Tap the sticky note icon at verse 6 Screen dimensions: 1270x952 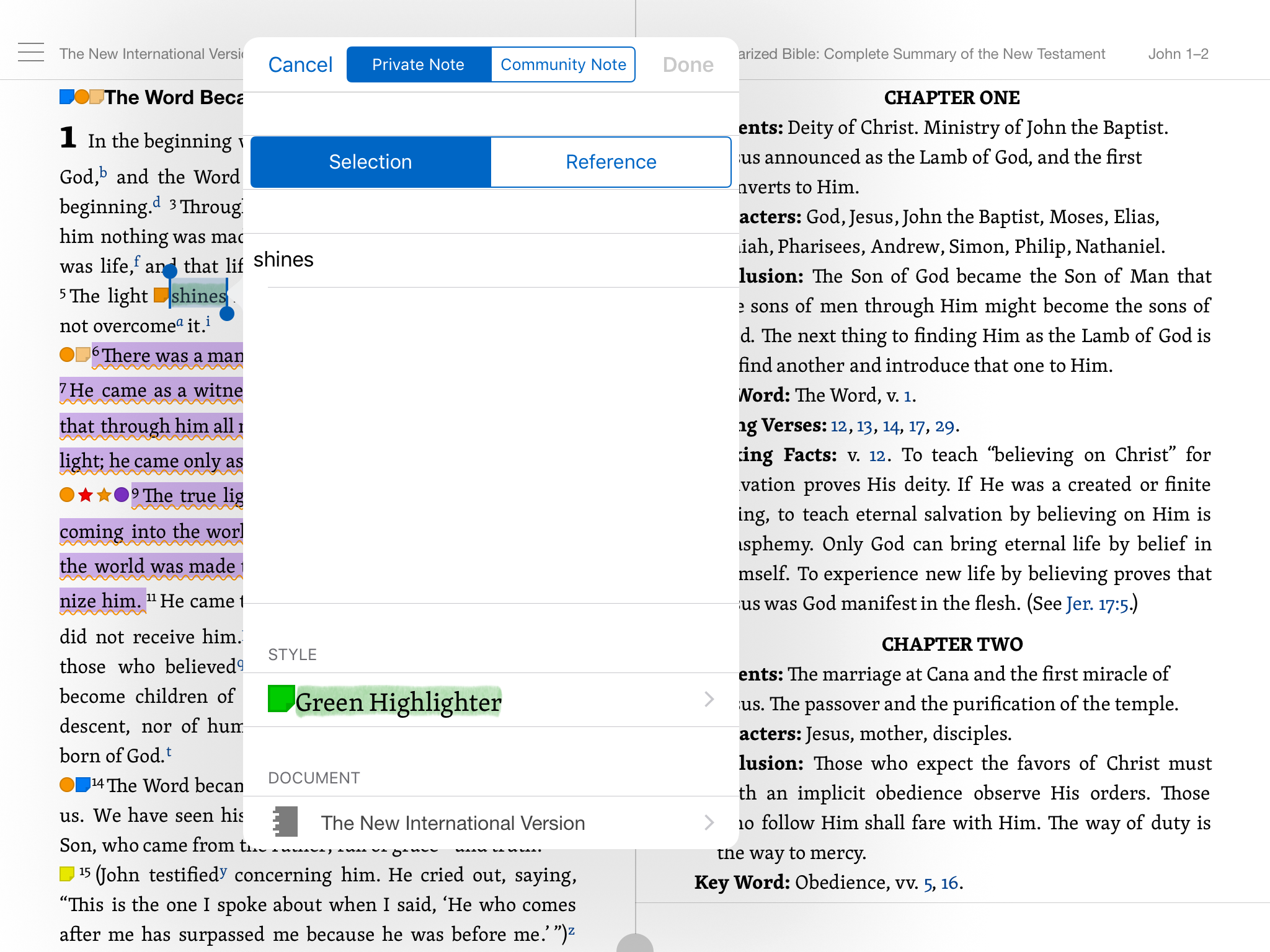pos(83,355)
